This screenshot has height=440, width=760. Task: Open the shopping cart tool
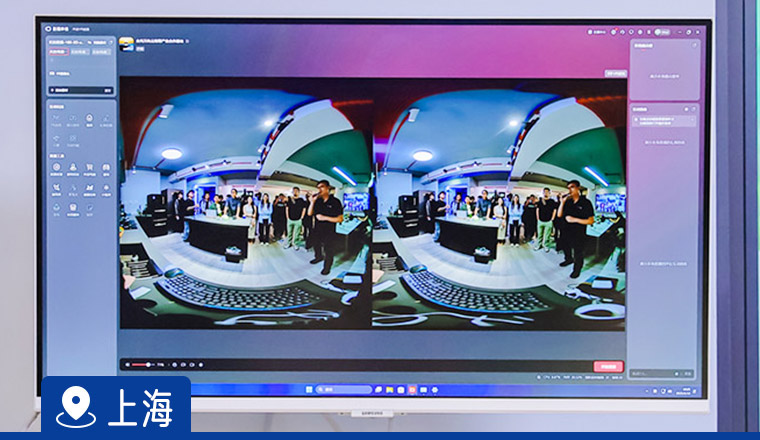coord(89,169)
